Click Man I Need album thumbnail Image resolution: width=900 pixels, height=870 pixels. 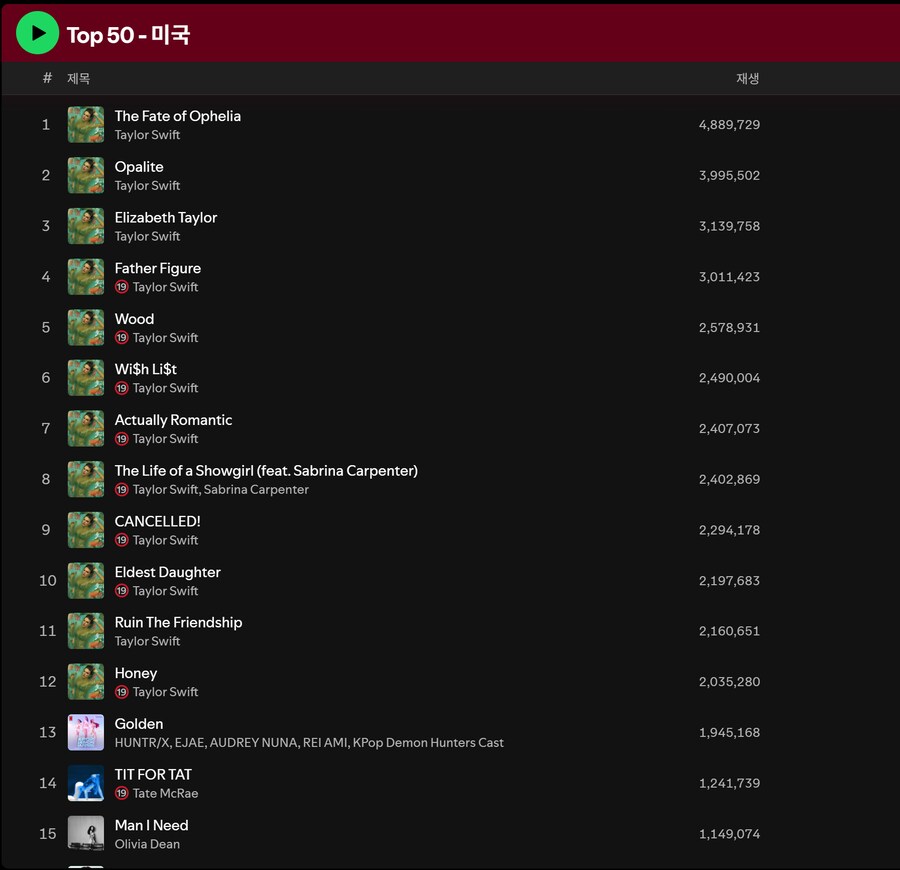86,834
